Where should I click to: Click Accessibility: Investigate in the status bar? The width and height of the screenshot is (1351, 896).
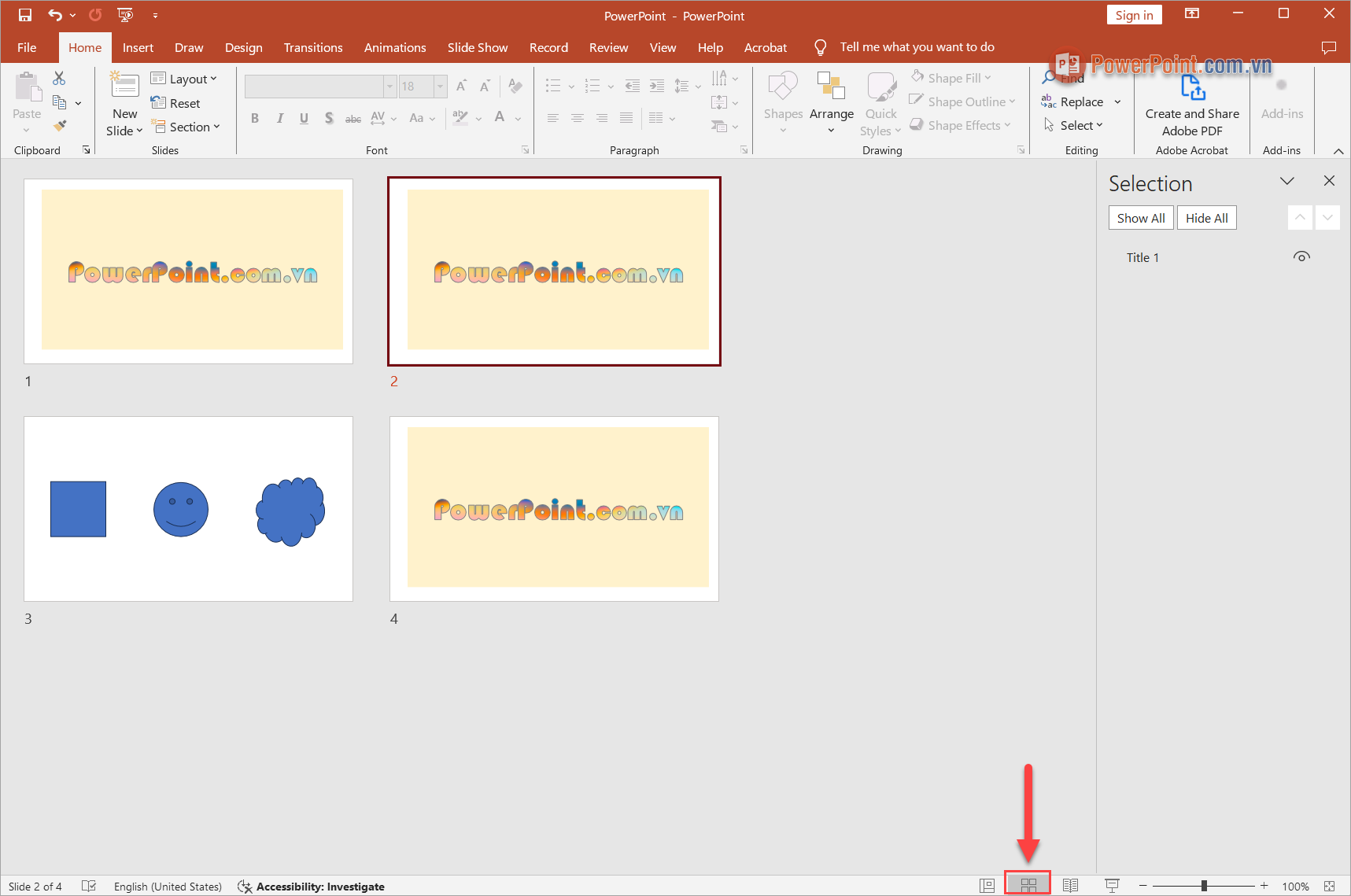(312, 886)
